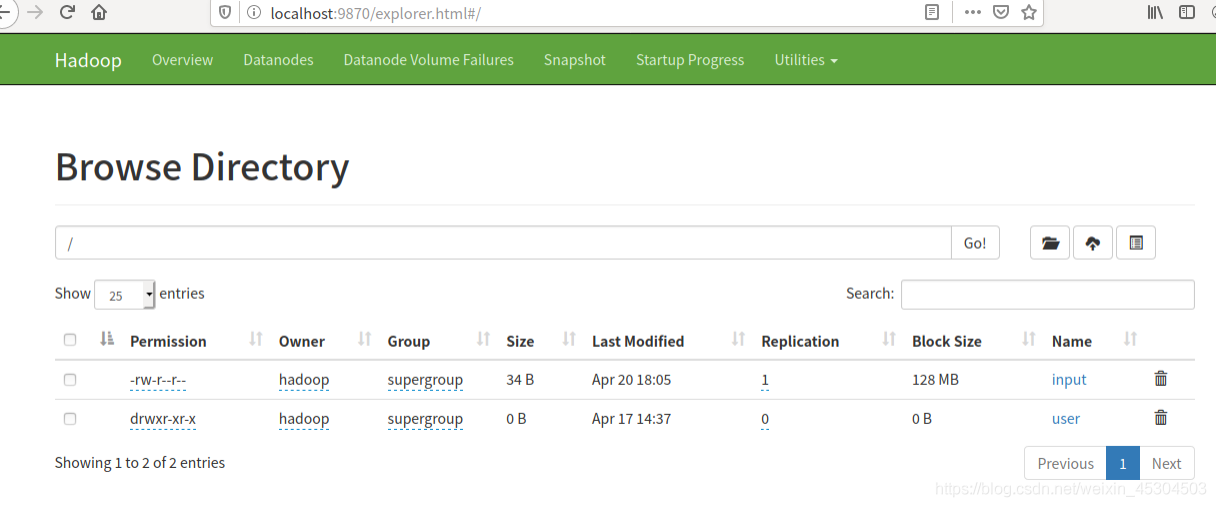The image size is (1216, 507).
Task: Expand the Utilities dropdown menu
Action: [x=806, y=60]
